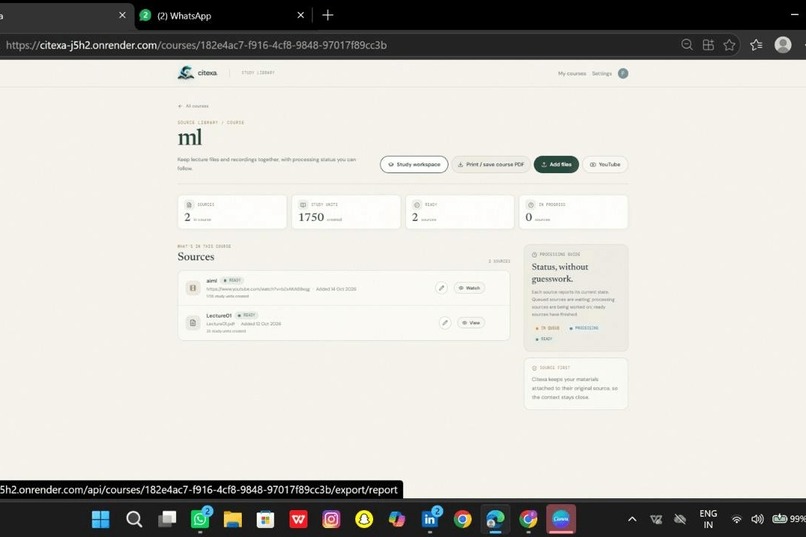Open Settings in citexa header
The width and height of the screenshot is (806, 537).
click(x=601, y=73)
